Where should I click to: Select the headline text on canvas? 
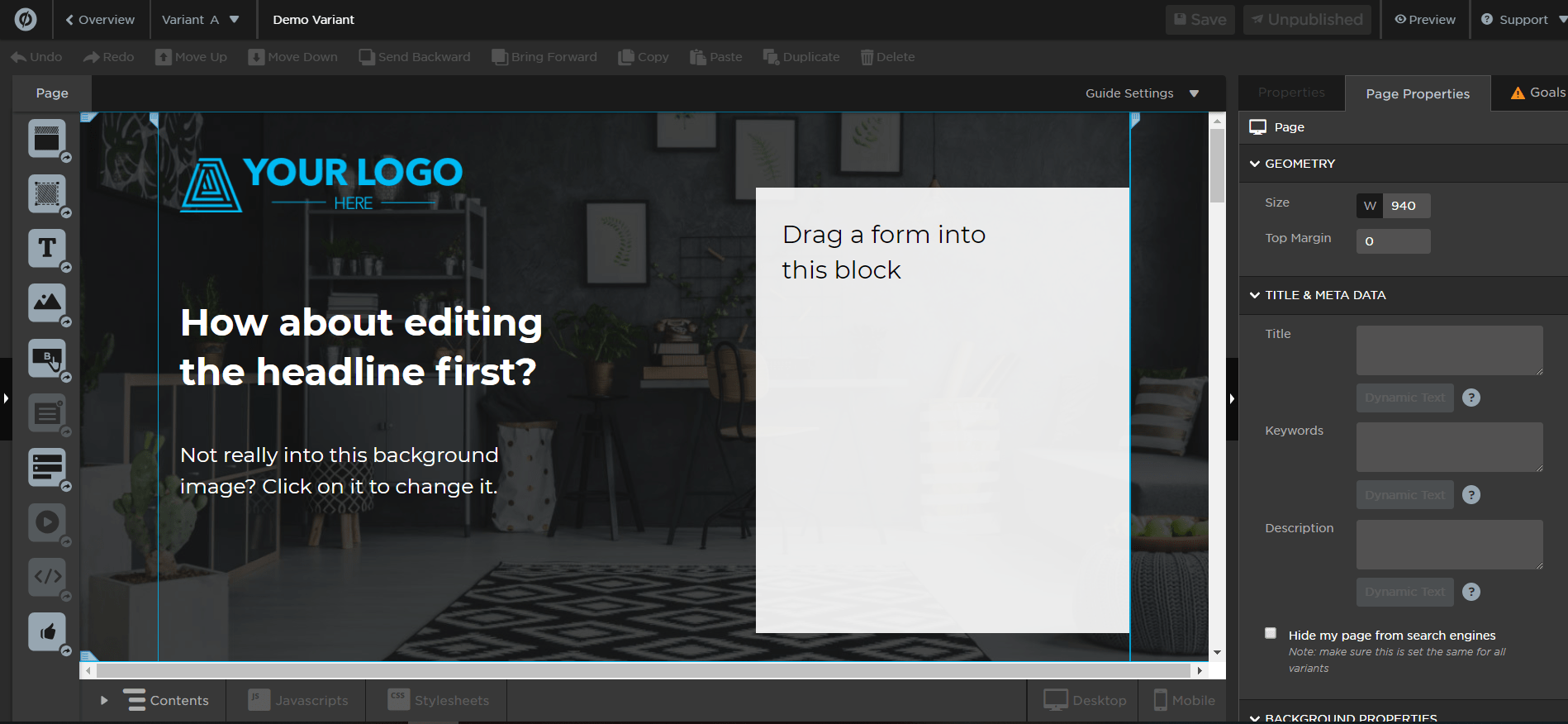click(361, 347)
